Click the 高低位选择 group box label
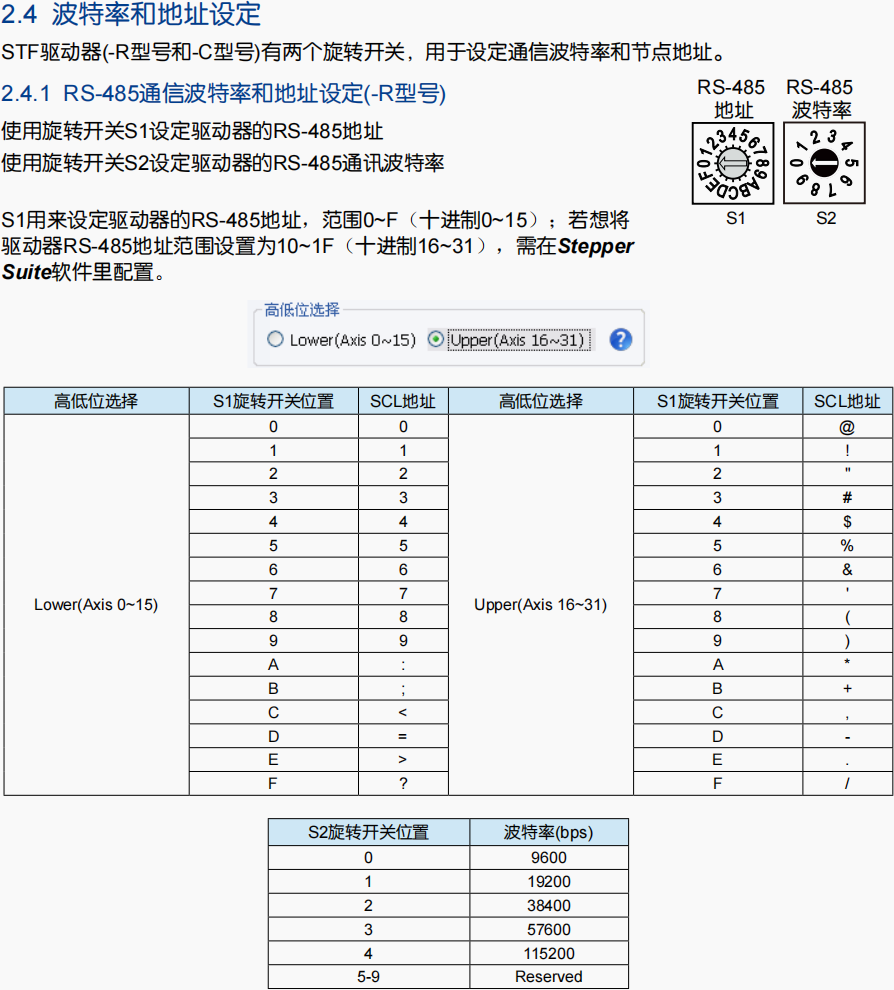894x990 pixels. point(302,310)
